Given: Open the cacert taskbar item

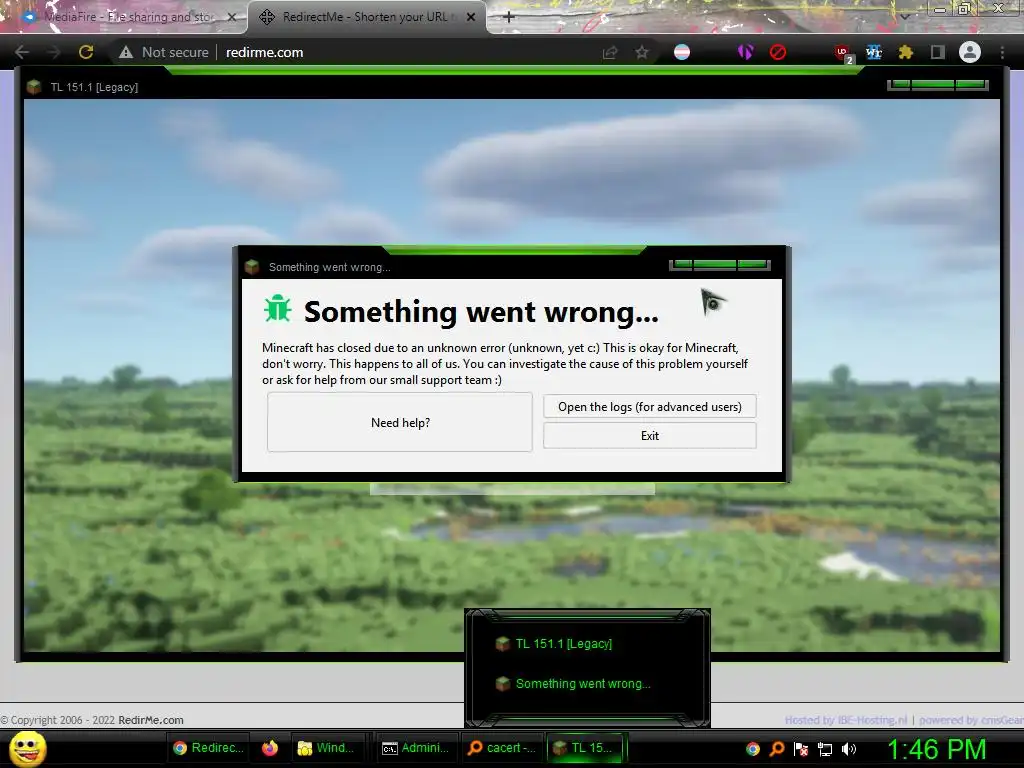Looking at the screenshot, I should pyautogui.click(x=502, y=748).
